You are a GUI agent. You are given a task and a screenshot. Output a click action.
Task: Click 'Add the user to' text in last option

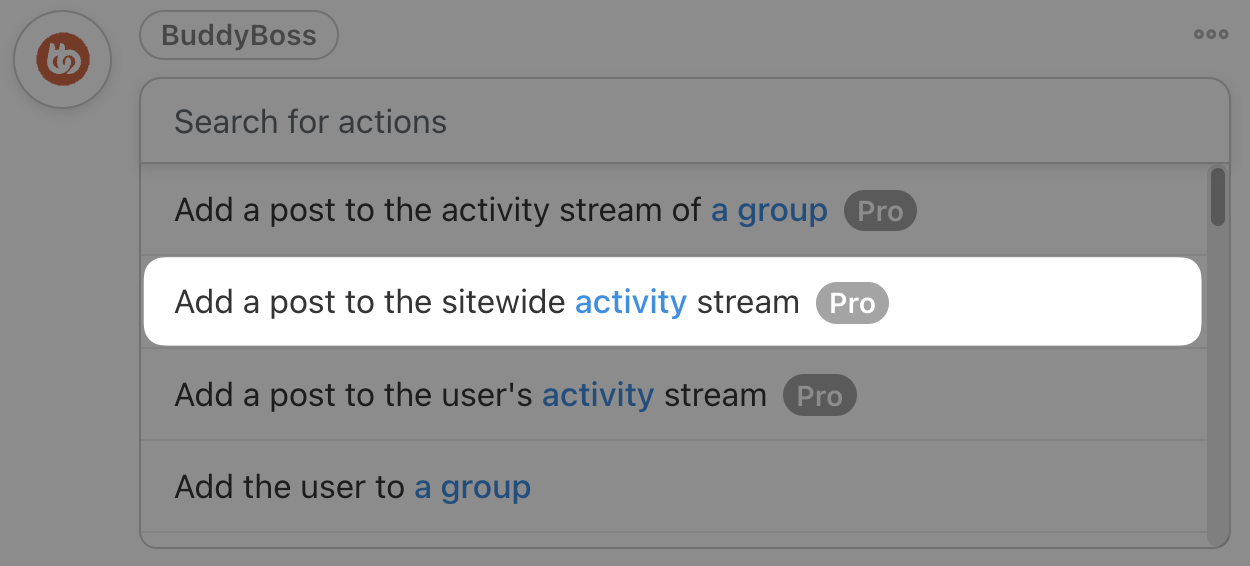290,488
